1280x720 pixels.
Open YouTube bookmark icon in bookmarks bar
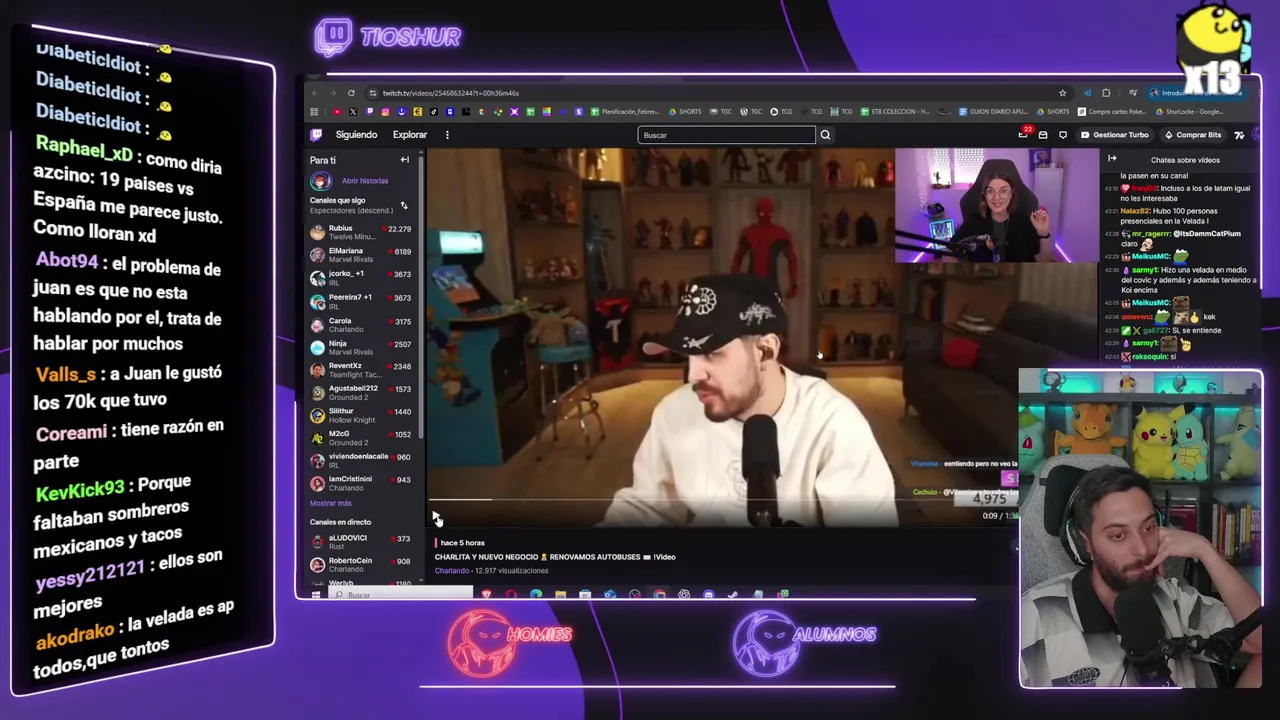pos(337,112)
